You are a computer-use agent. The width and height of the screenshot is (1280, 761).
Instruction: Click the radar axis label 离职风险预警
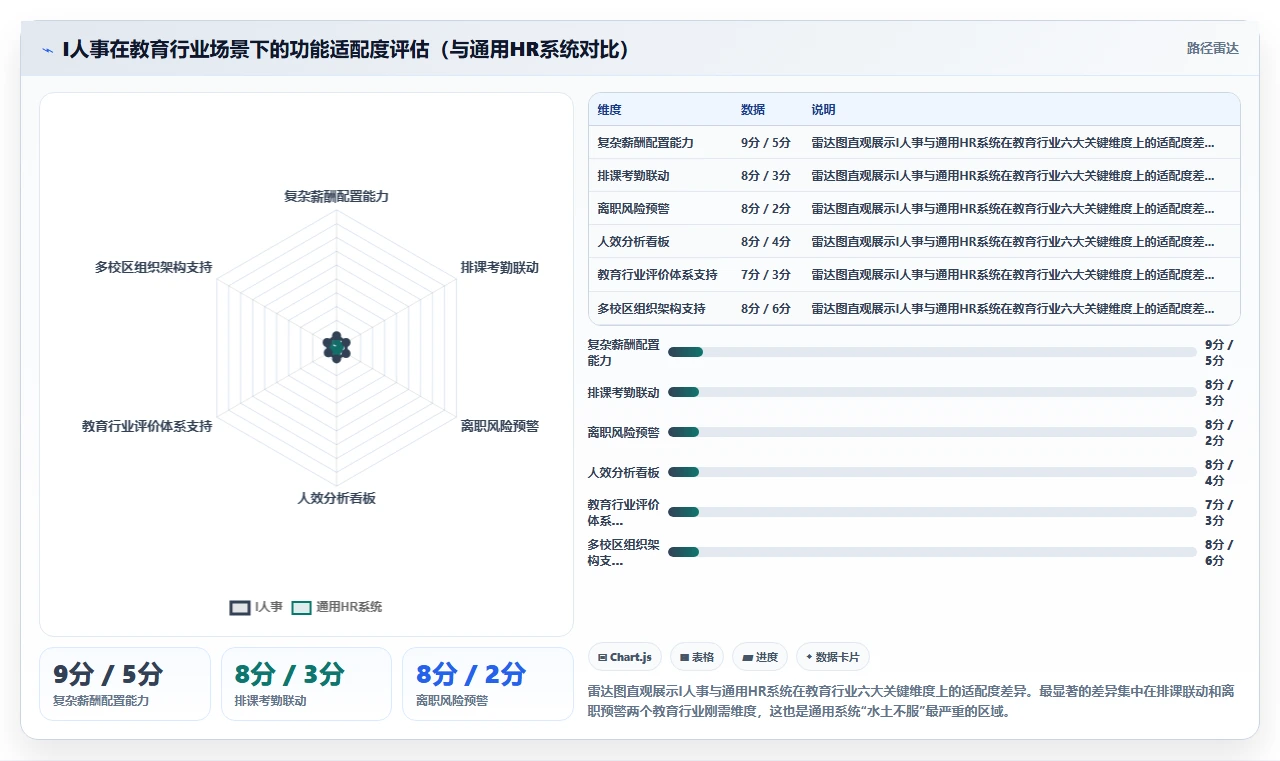point(499,426)
